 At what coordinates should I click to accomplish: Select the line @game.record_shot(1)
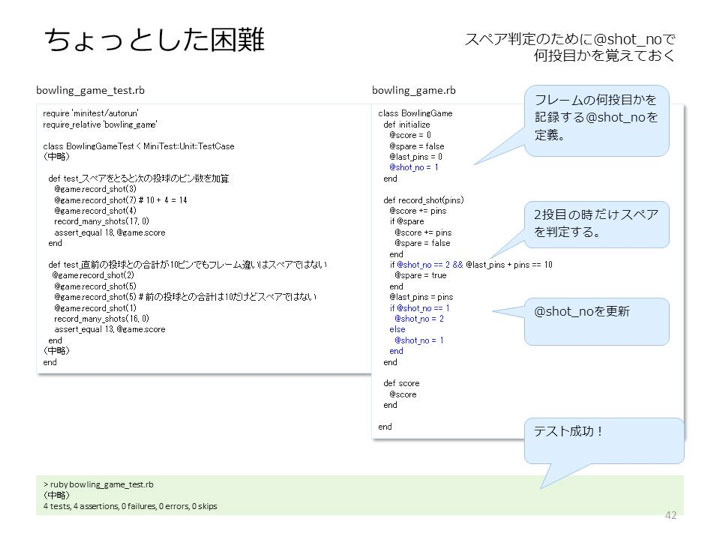click(x=95, y=308)
